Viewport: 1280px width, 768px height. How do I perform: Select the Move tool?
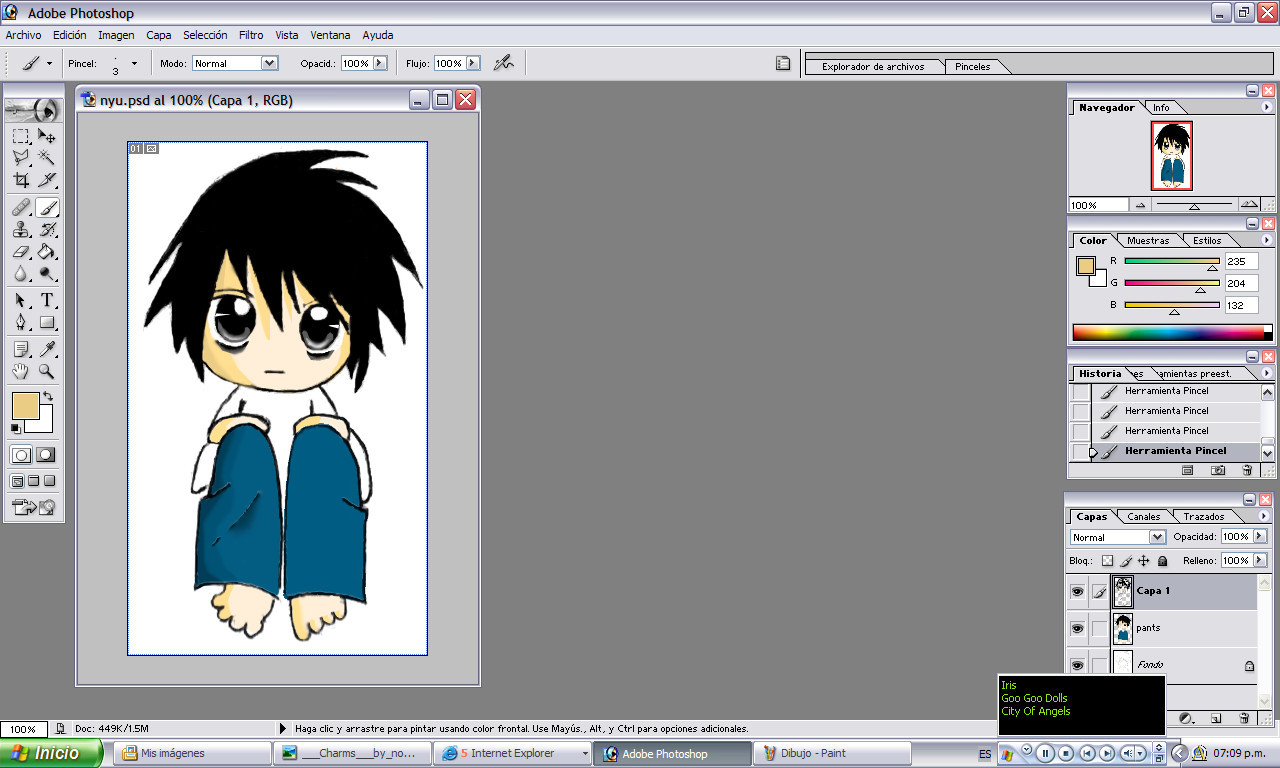click(x=47, y=136)
